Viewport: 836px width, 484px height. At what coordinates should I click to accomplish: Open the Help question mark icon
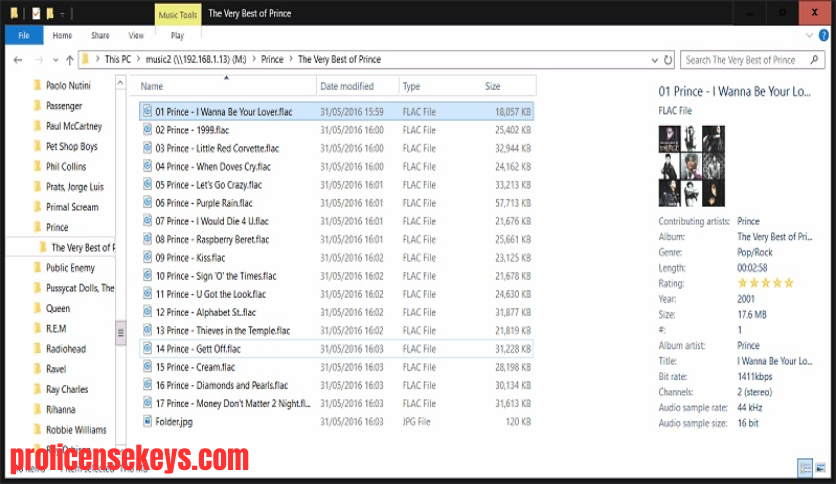(824, 36)
